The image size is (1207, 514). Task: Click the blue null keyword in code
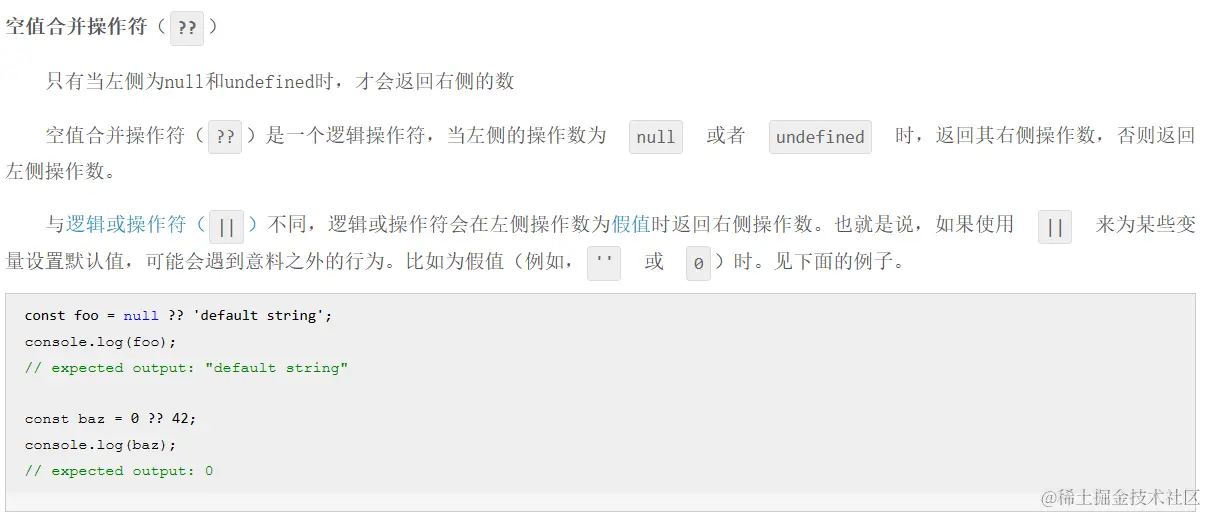(141, 315)
